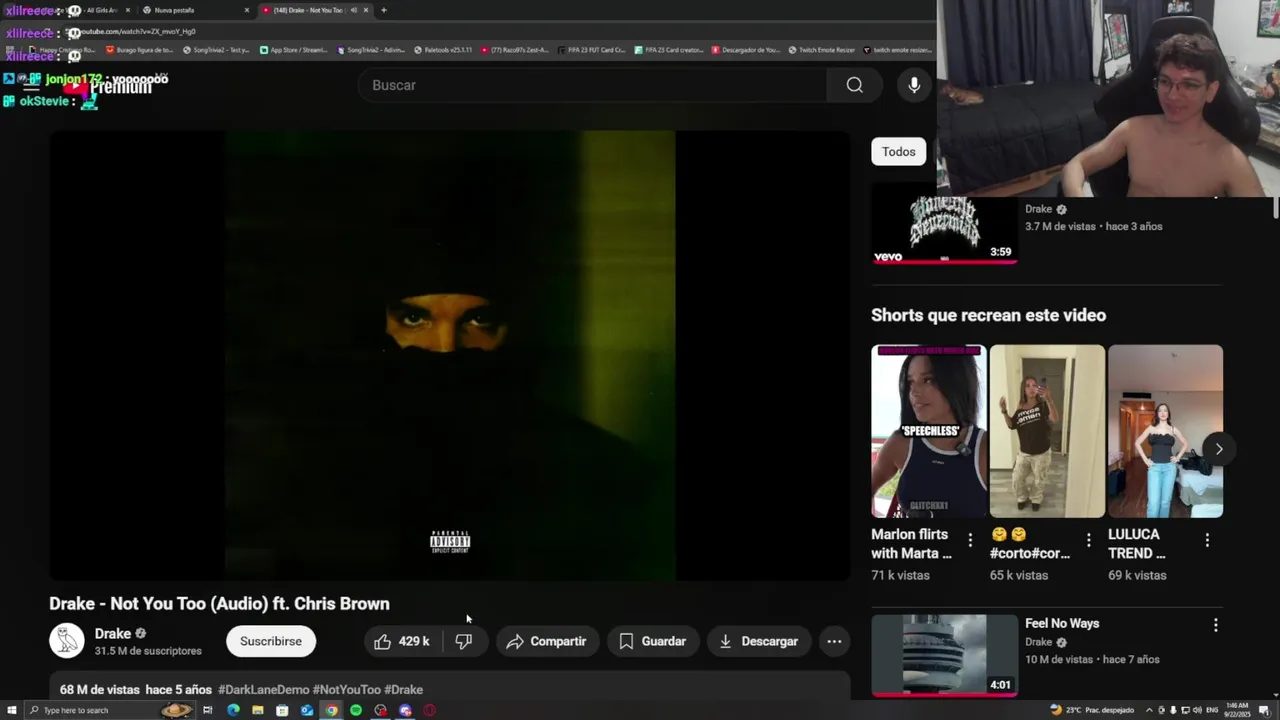
Task: Show next shorts with right chevron
Action: click(1218, 449)
